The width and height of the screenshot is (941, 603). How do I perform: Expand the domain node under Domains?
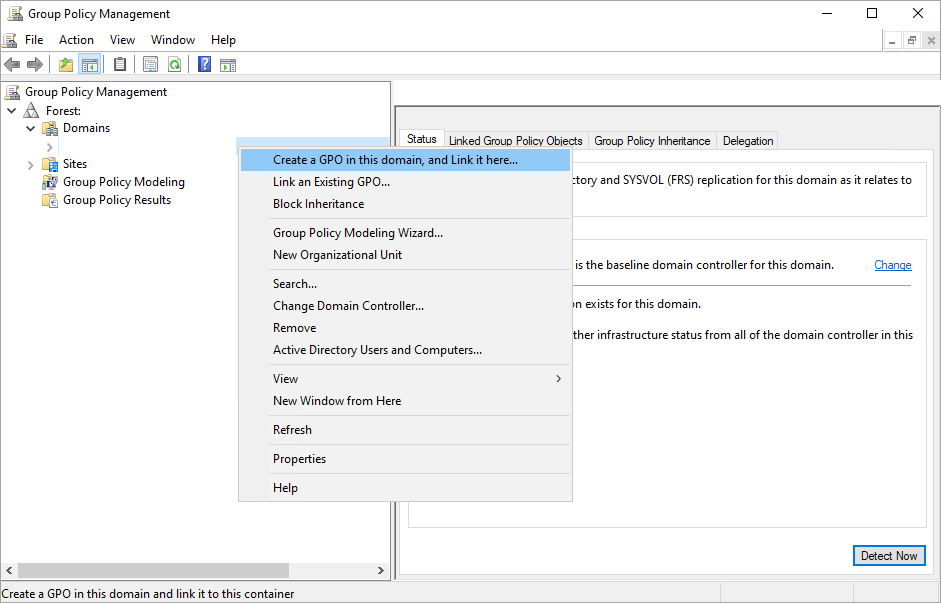[x=50, y=147]
